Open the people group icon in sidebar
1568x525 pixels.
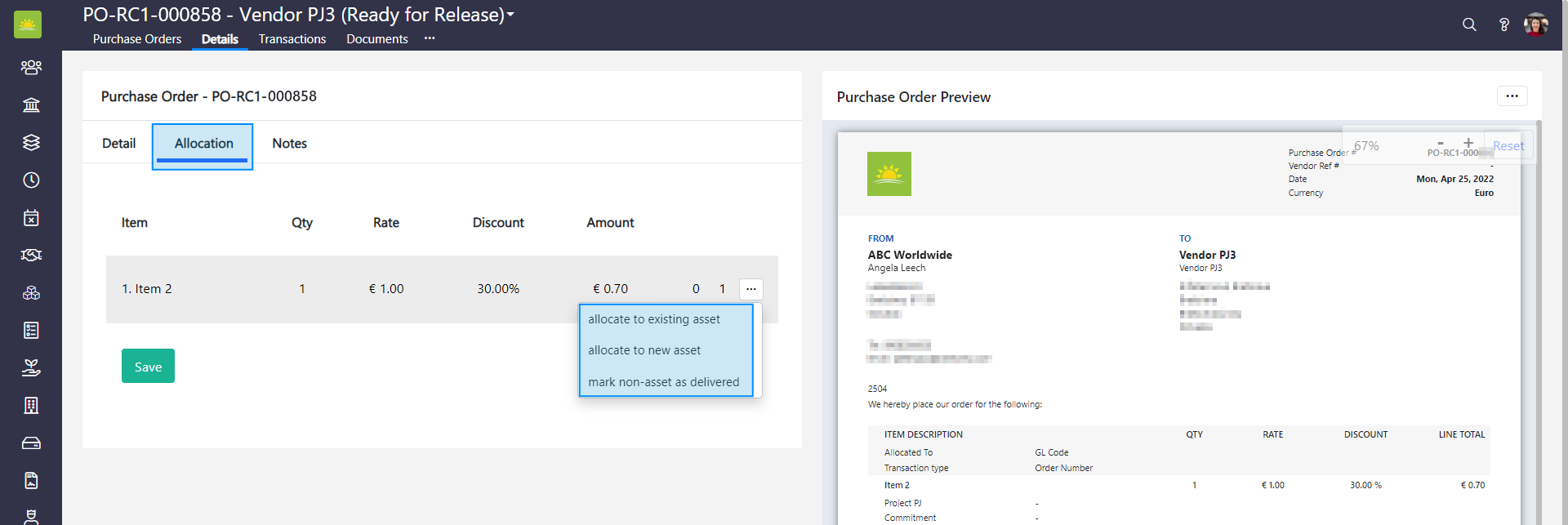point(31,67)
